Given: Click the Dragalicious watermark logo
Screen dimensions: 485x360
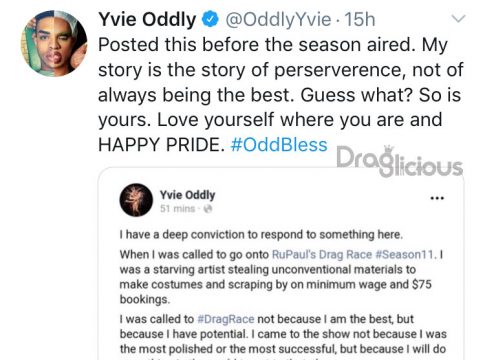Looking at the screenshot, I should point(399,161).
